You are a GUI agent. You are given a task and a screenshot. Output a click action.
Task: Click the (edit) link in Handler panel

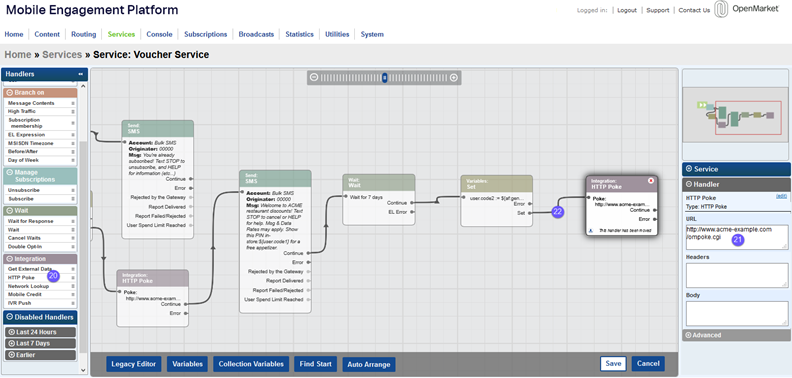[781, 196]
